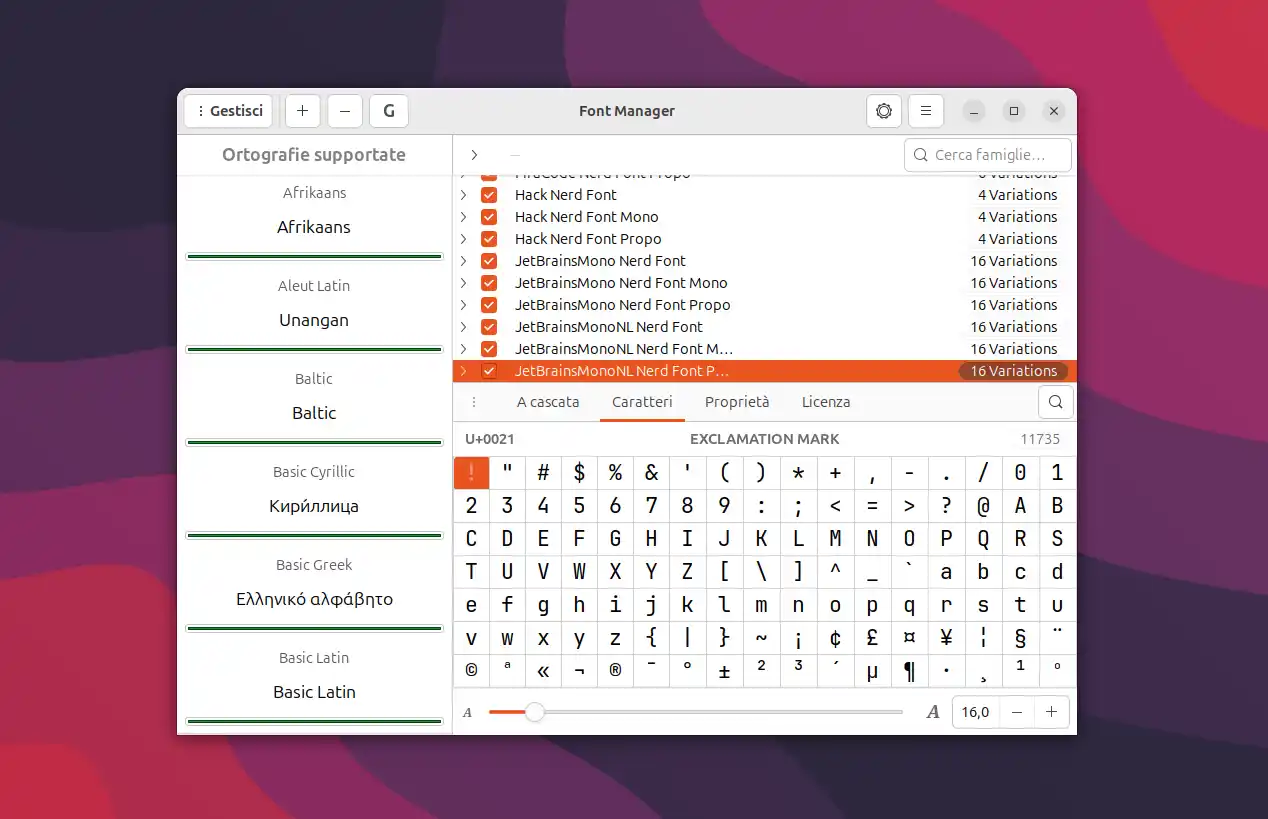The width and height of the screenshot is (1268, 819).
Task: Expand all families with the header chevron
Action: pyautogui.click(x=474, y=155)
